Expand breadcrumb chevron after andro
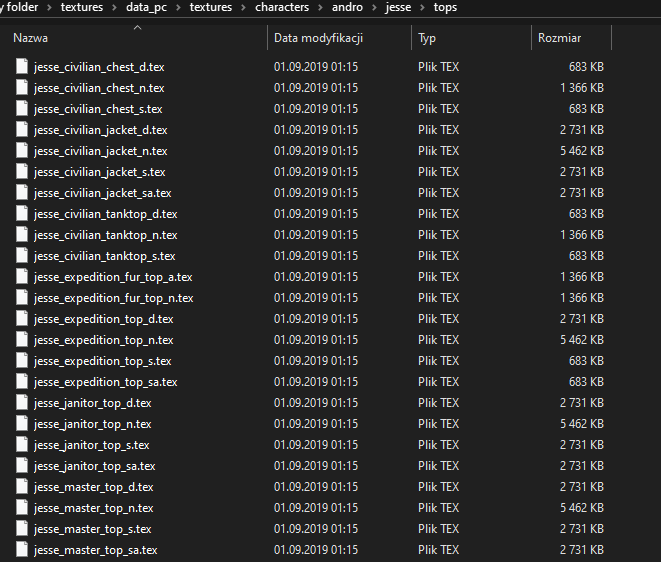Screen dimensions: 661x562 (x=374, y=8)
